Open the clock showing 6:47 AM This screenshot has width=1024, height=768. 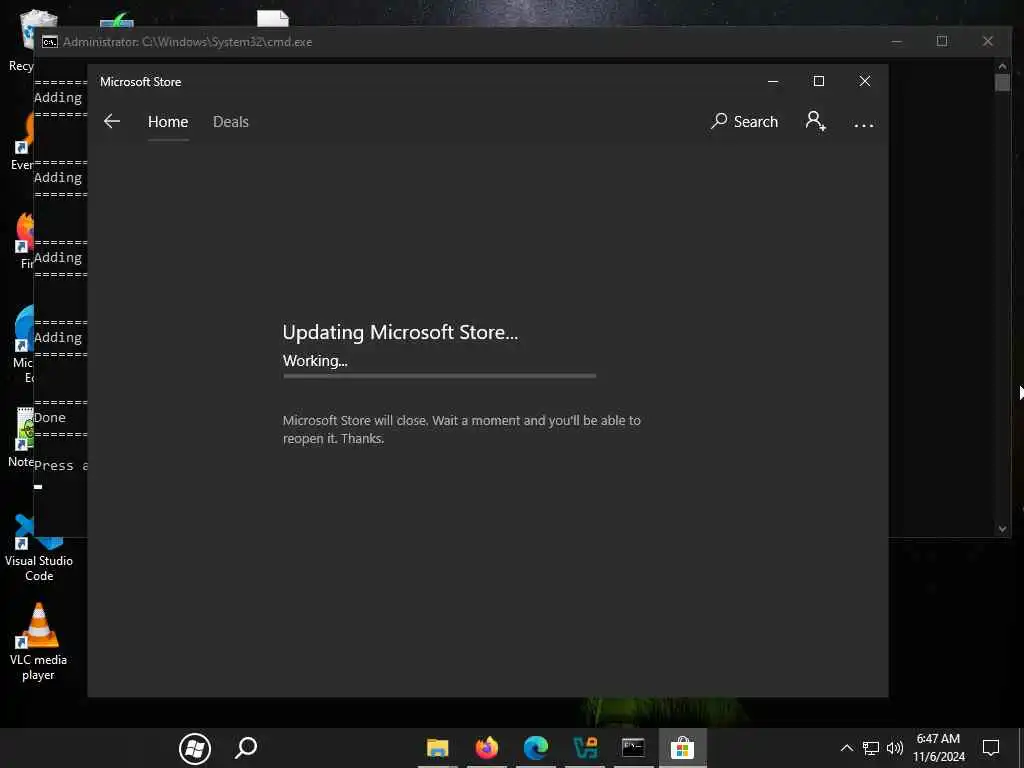tap(938, 748)
